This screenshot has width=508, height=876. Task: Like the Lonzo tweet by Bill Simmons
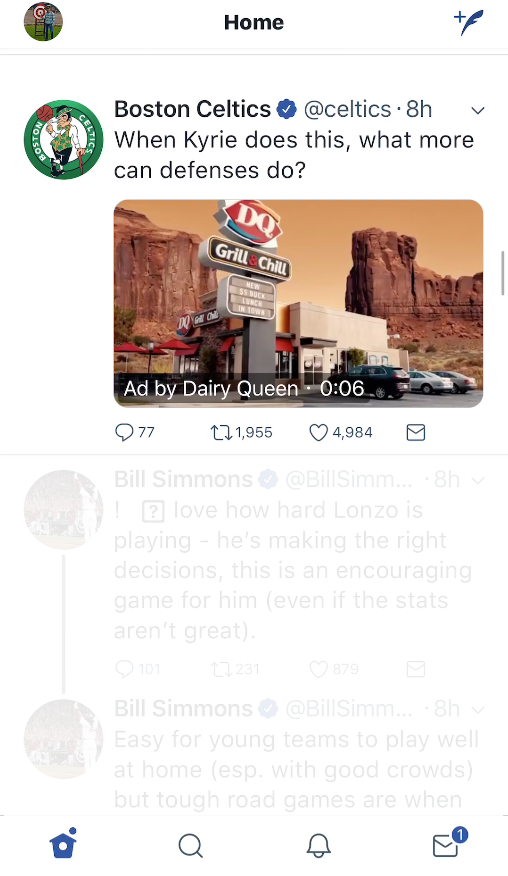(319, 669)
